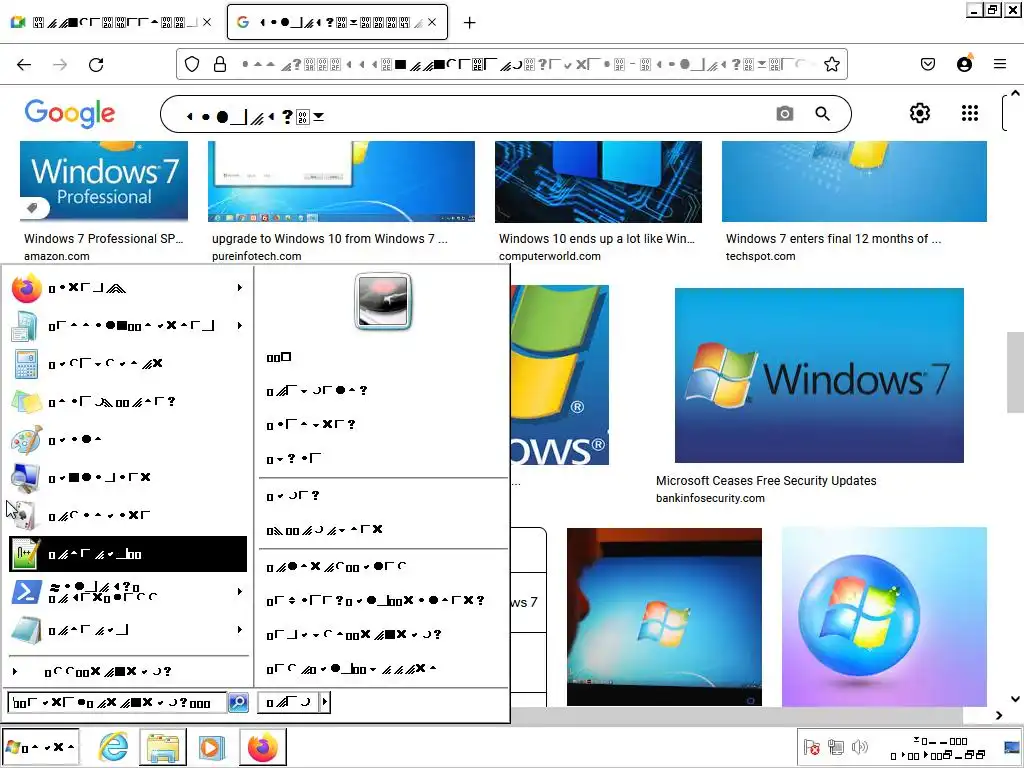The width and height of the screenshot is (1024, 768).
Task: Search by image using the camera icon
Action: (x=784, y=114)
